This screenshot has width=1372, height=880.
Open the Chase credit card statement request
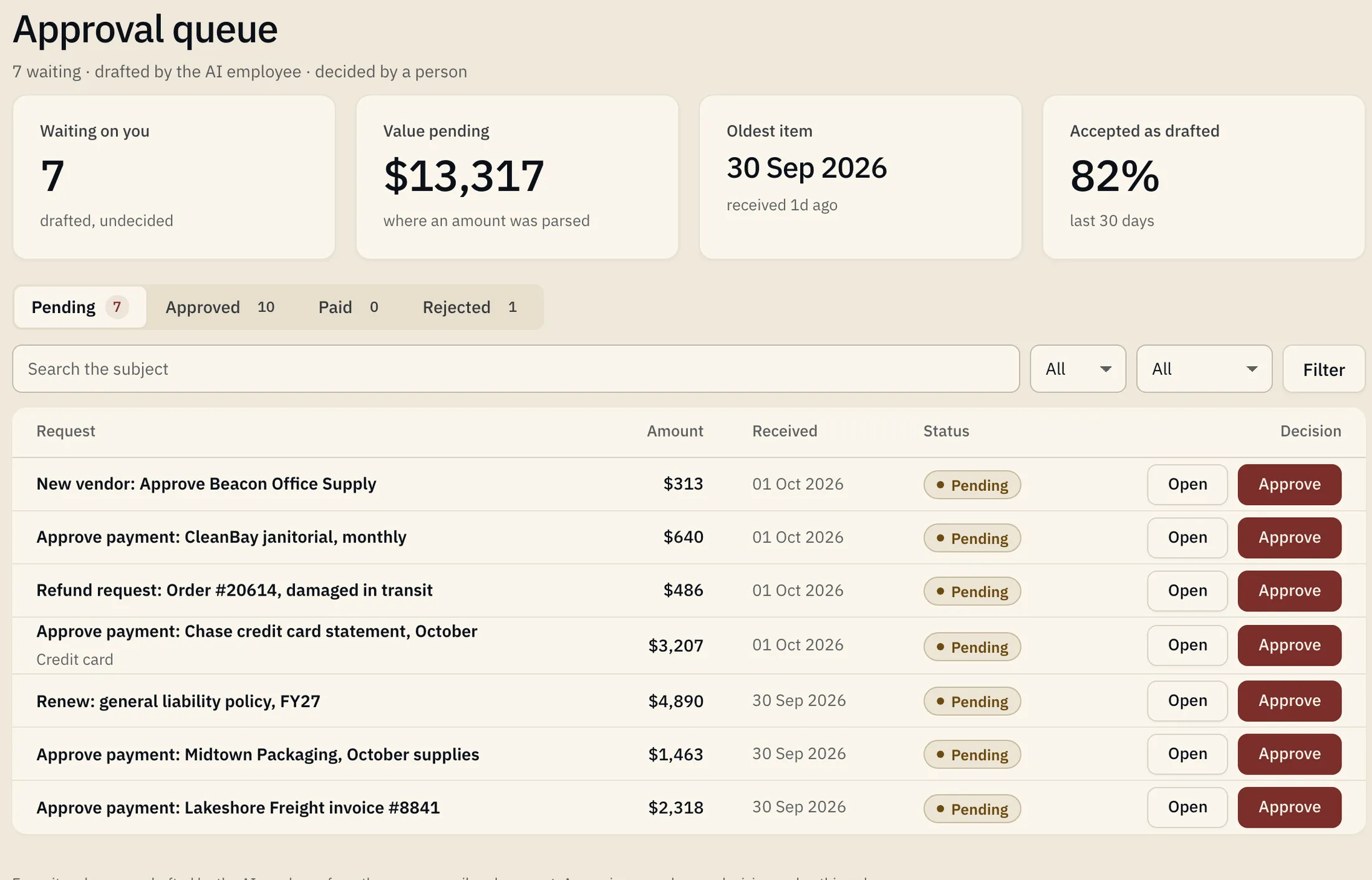(x=1187, y=645)
